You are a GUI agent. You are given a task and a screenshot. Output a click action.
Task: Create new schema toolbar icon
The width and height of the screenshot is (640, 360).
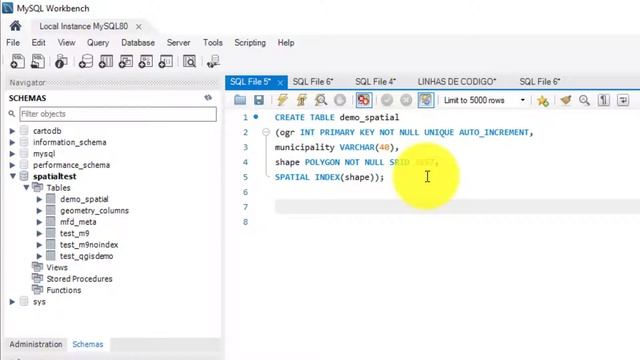click(x=86, y=61)
